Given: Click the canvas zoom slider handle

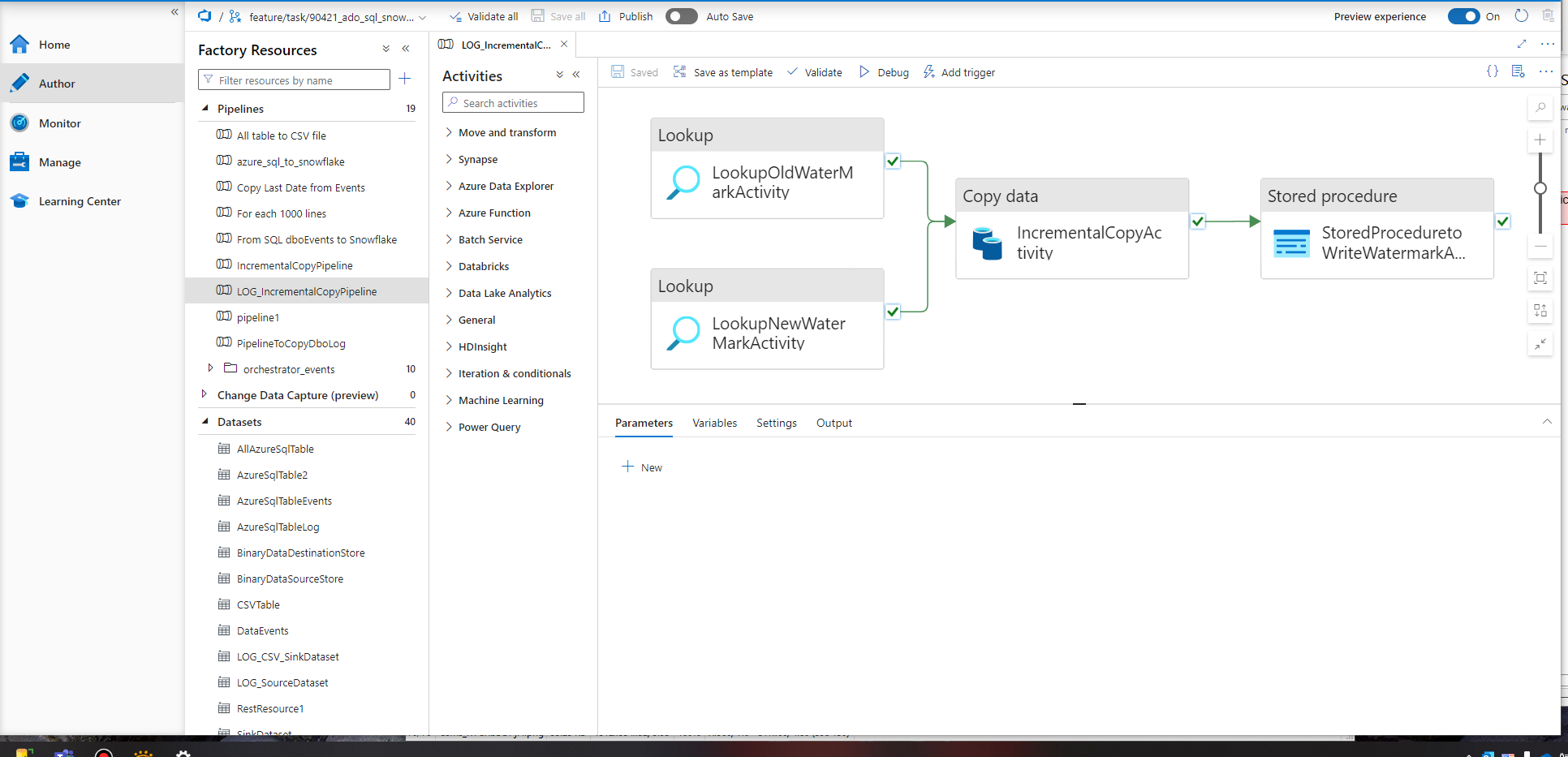Looking at the screenshot, I should click(x=1540, y=187).
